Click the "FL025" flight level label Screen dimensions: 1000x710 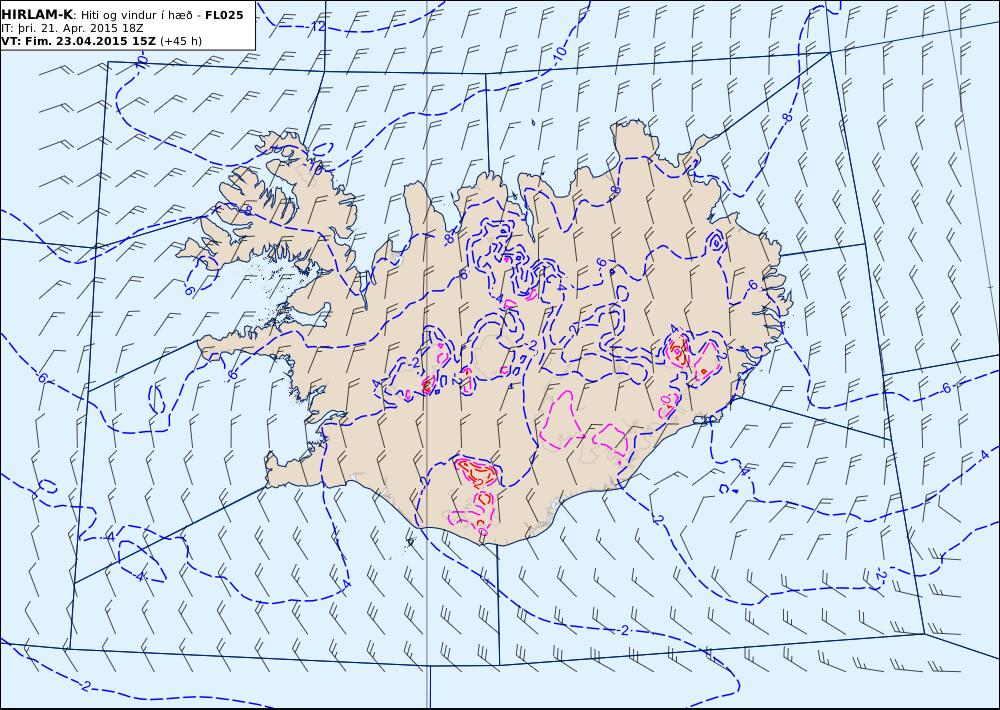(x=224, y=15)
